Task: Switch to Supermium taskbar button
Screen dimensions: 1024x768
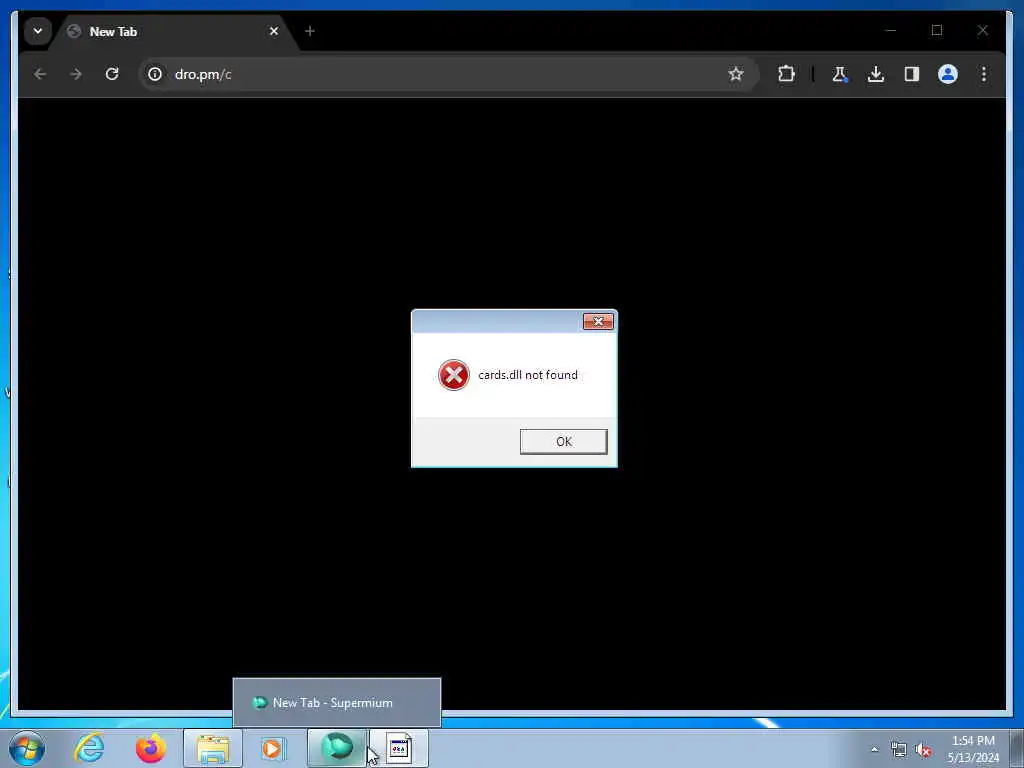Action: tap(336, 748)
